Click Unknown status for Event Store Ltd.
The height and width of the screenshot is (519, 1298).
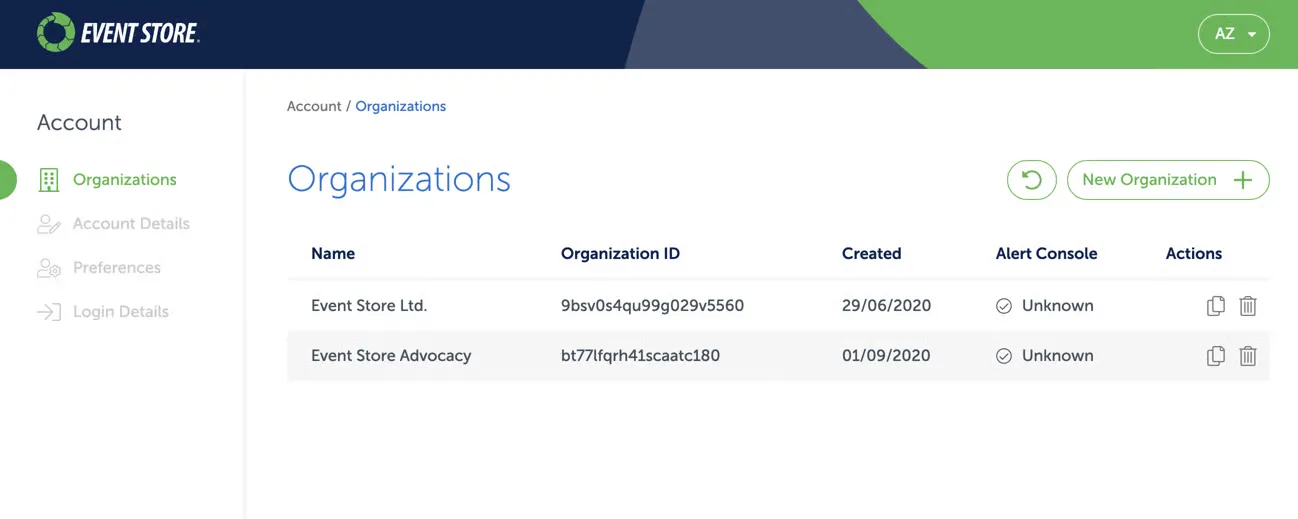point(1057,306)
